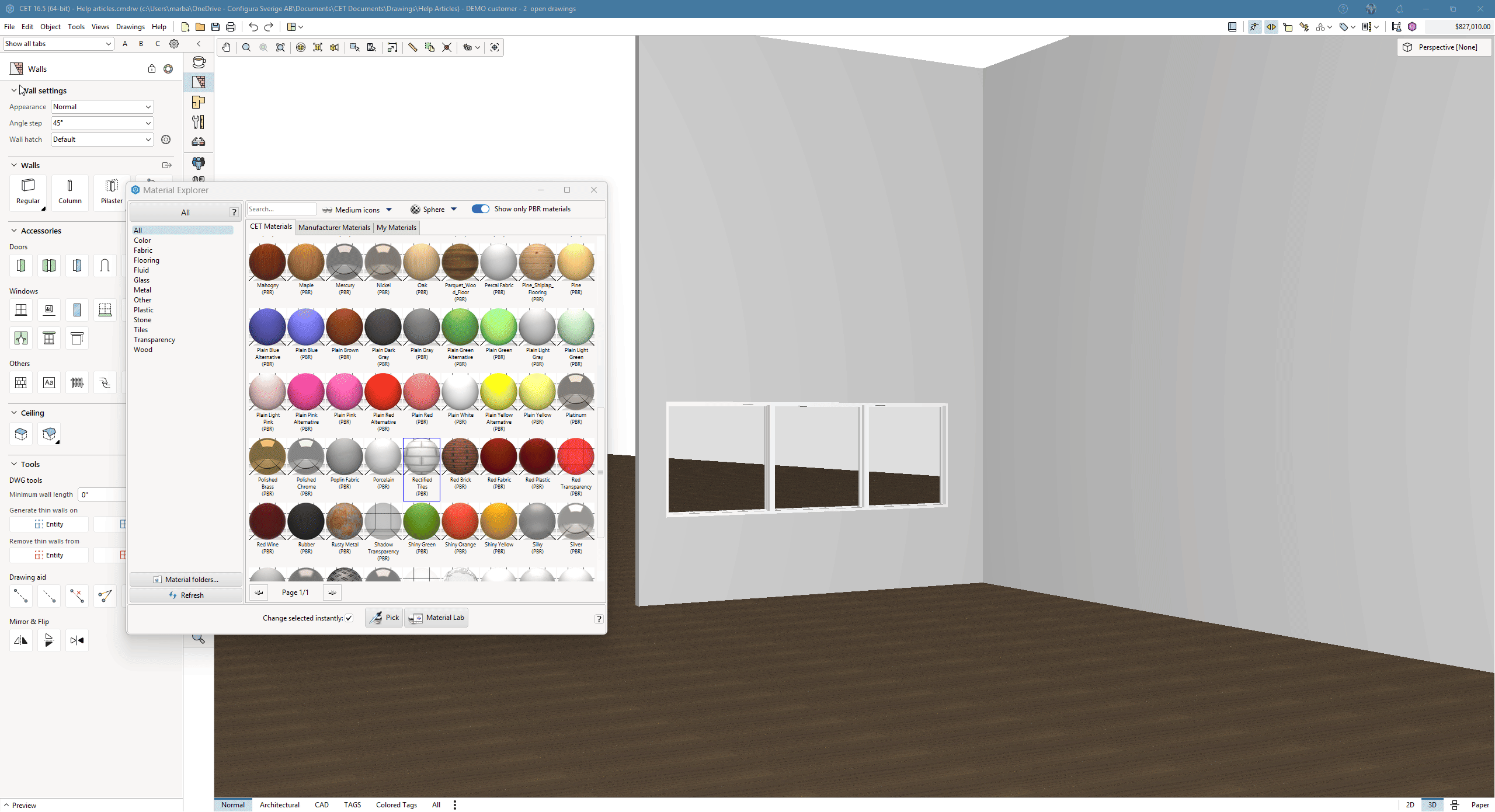Open the Medium icons size dropdown

tap(357, 210)
